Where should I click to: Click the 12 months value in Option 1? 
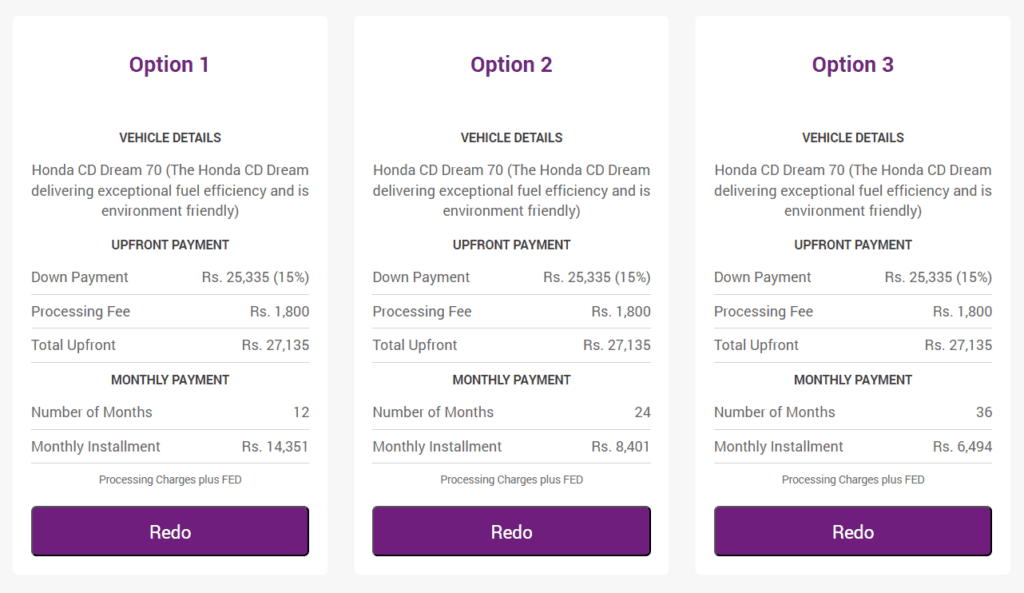301,412
